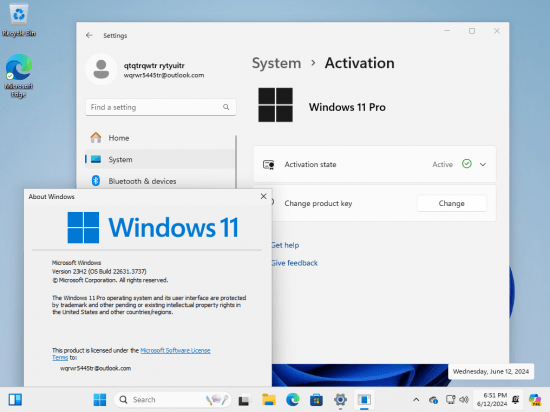
Task: Open the notification bell icon
Action: [x=516, y=399]
